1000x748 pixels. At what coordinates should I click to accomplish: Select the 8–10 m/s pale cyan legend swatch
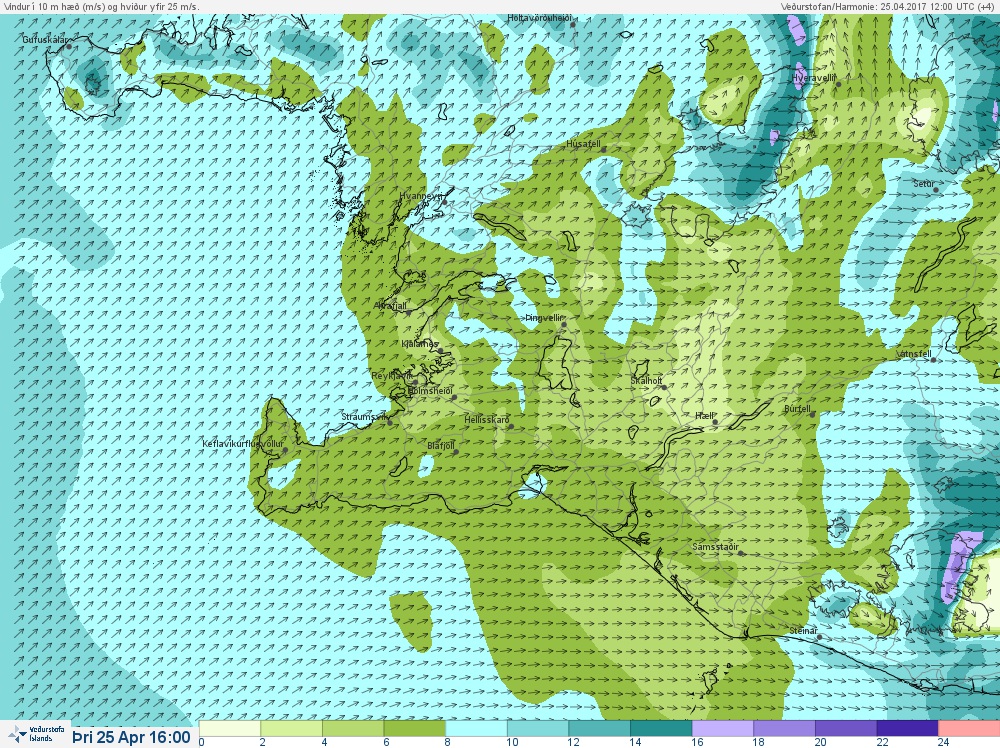(476, 728)
